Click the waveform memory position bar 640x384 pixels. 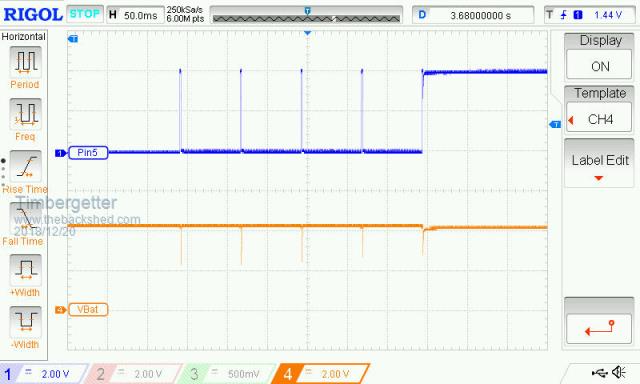click(x=307, y=15)
